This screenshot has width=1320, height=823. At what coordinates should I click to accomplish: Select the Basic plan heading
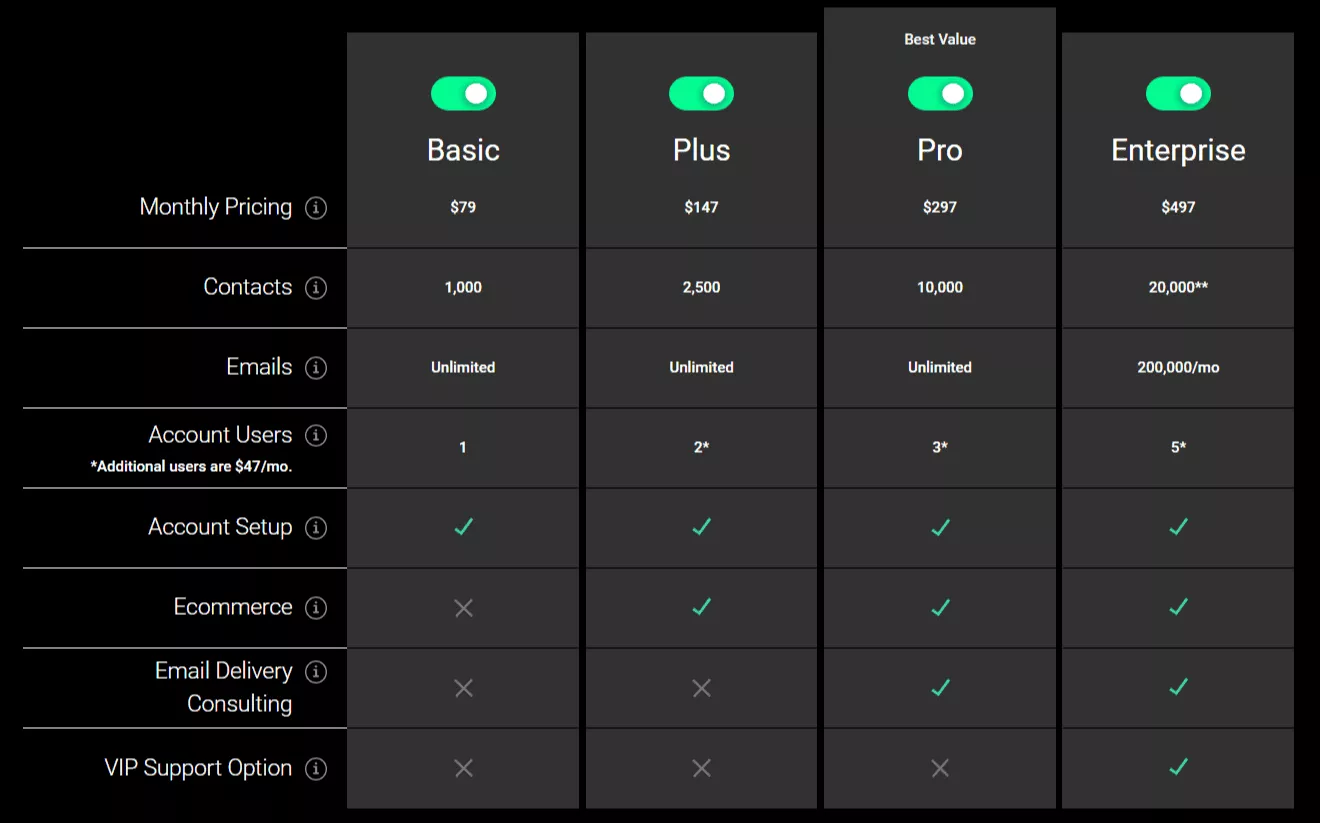[x=463, y=150]
